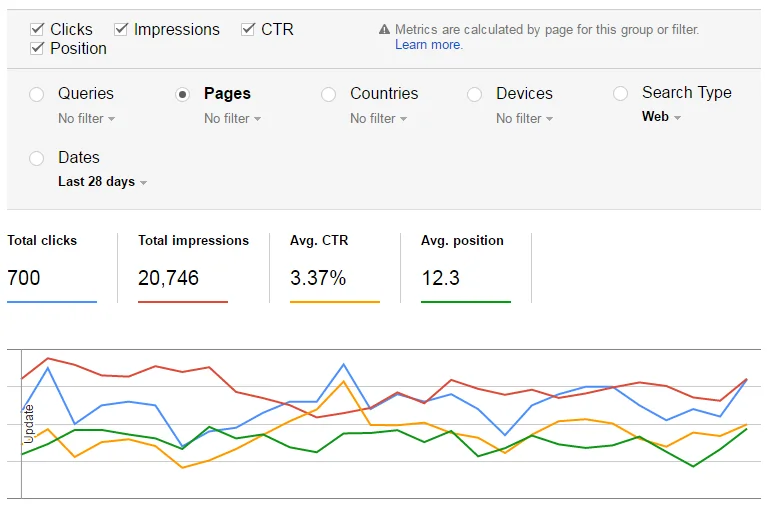767x505 pixels.
Task: Click the green line under Avg. position
Action: click(466, 302)
